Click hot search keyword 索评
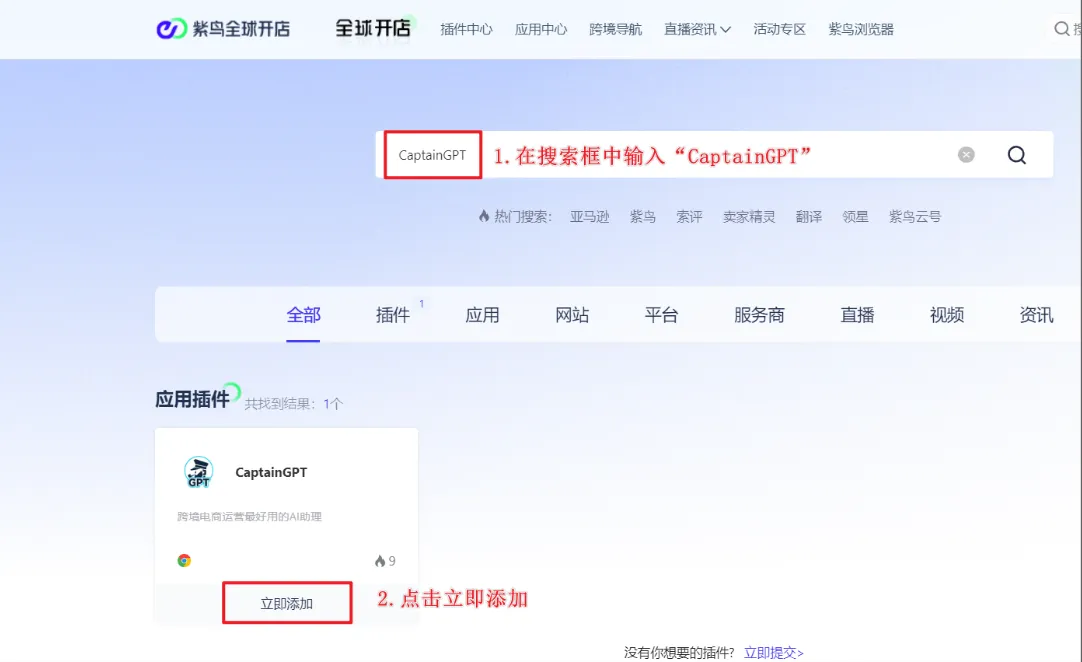This screenshot has width=1082, height=662. point(689,217)
